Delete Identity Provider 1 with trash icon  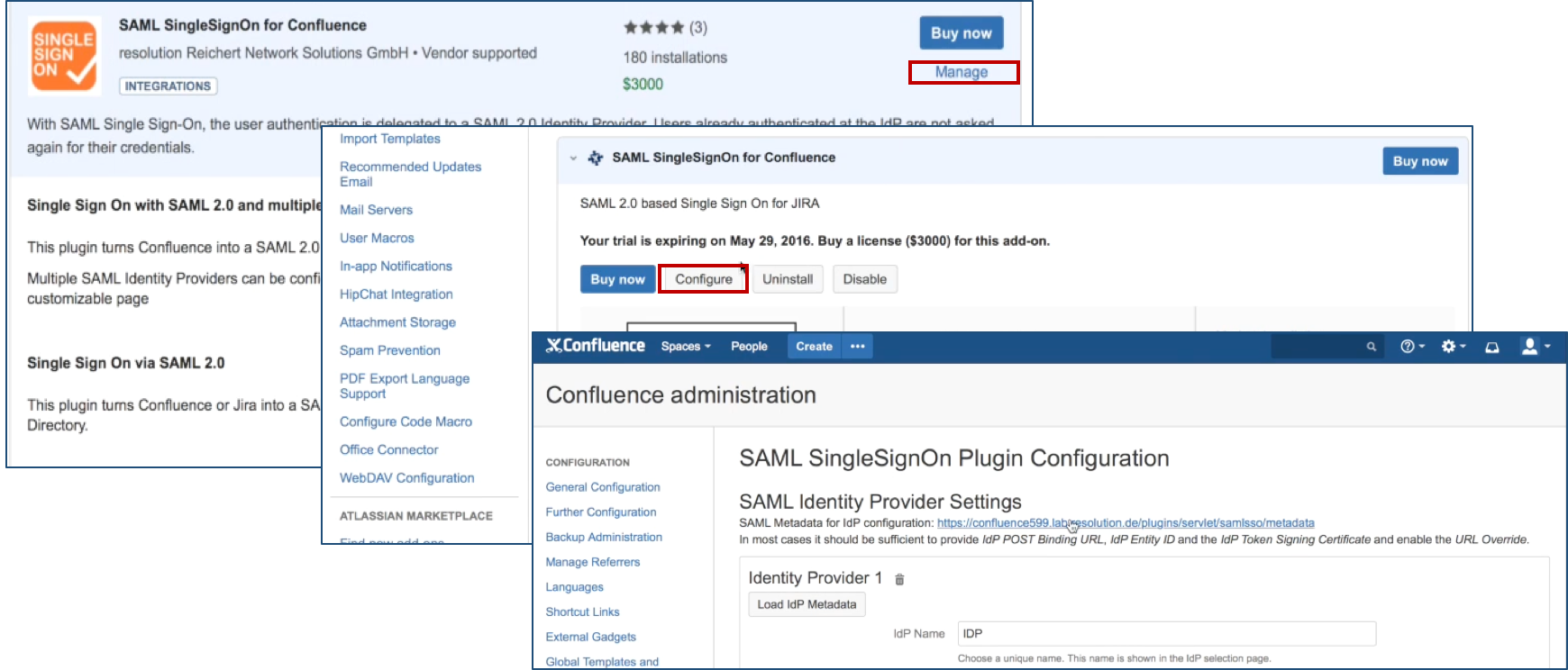coord(899,579)
